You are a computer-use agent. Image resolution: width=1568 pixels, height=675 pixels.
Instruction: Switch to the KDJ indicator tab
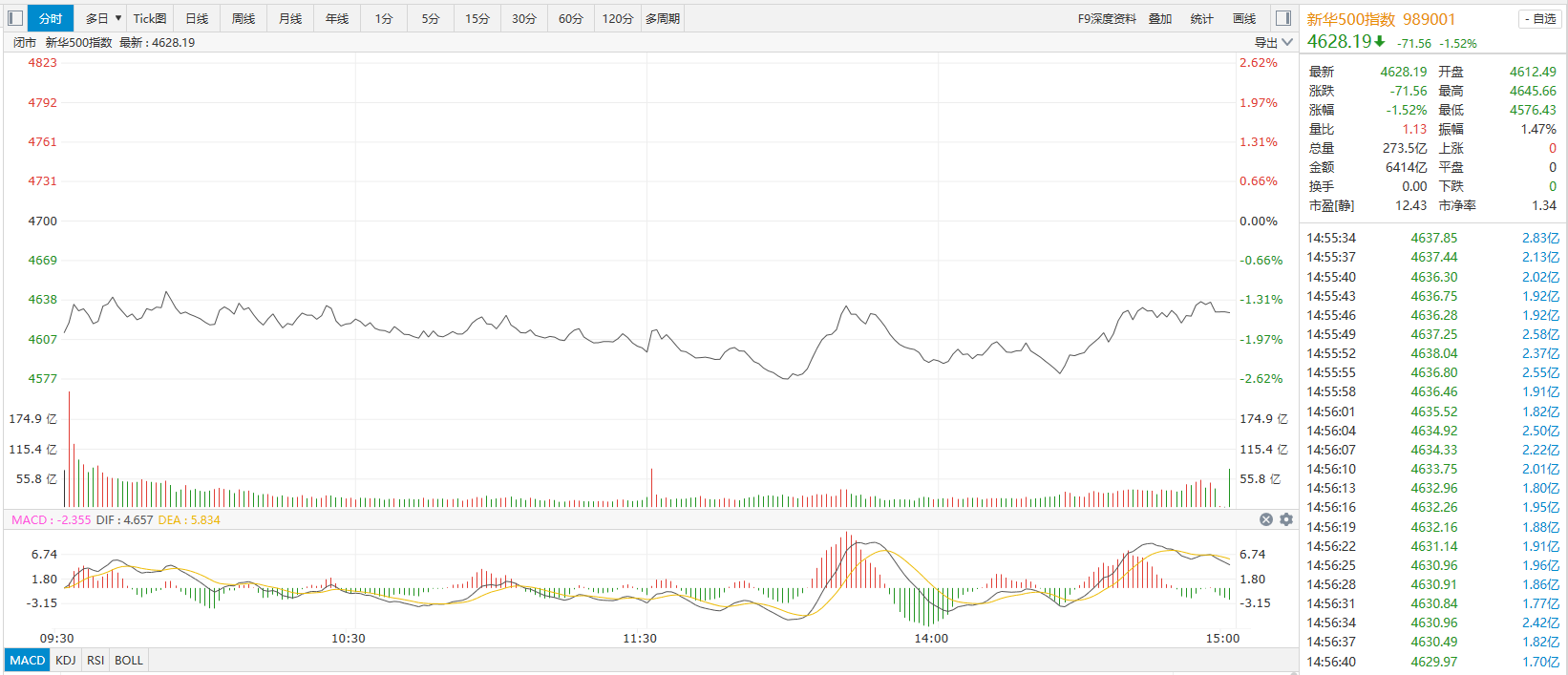(x=66, y=660)
